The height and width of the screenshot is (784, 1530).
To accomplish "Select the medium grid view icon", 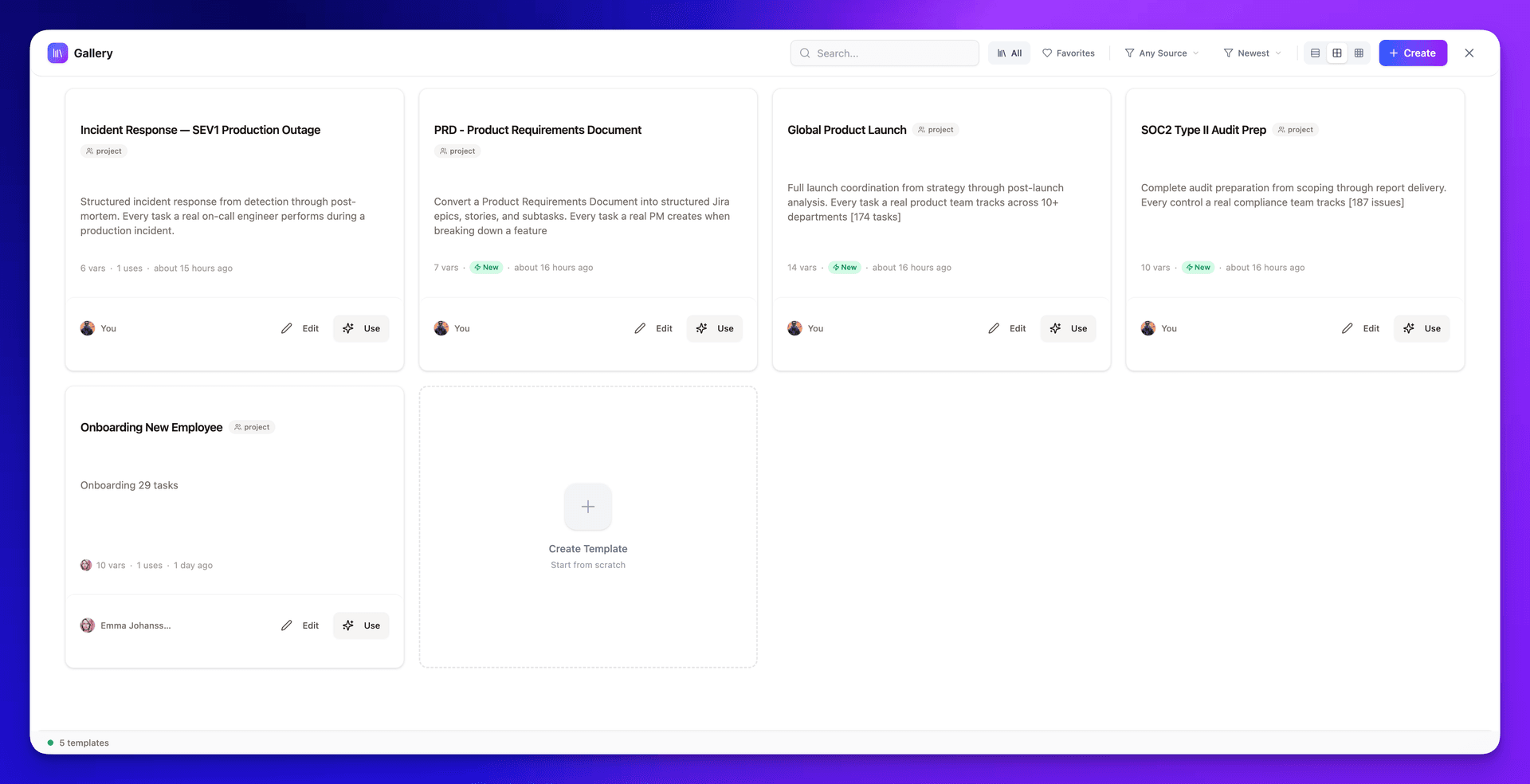I will (1337, 53).
